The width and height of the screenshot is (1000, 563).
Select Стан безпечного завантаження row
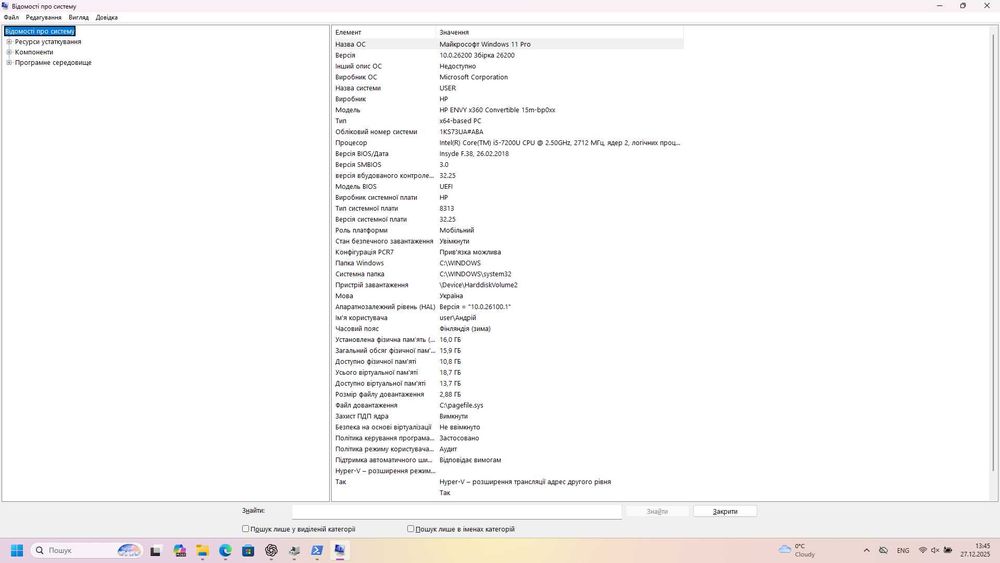pyautogui.click(x=508, y=241)
